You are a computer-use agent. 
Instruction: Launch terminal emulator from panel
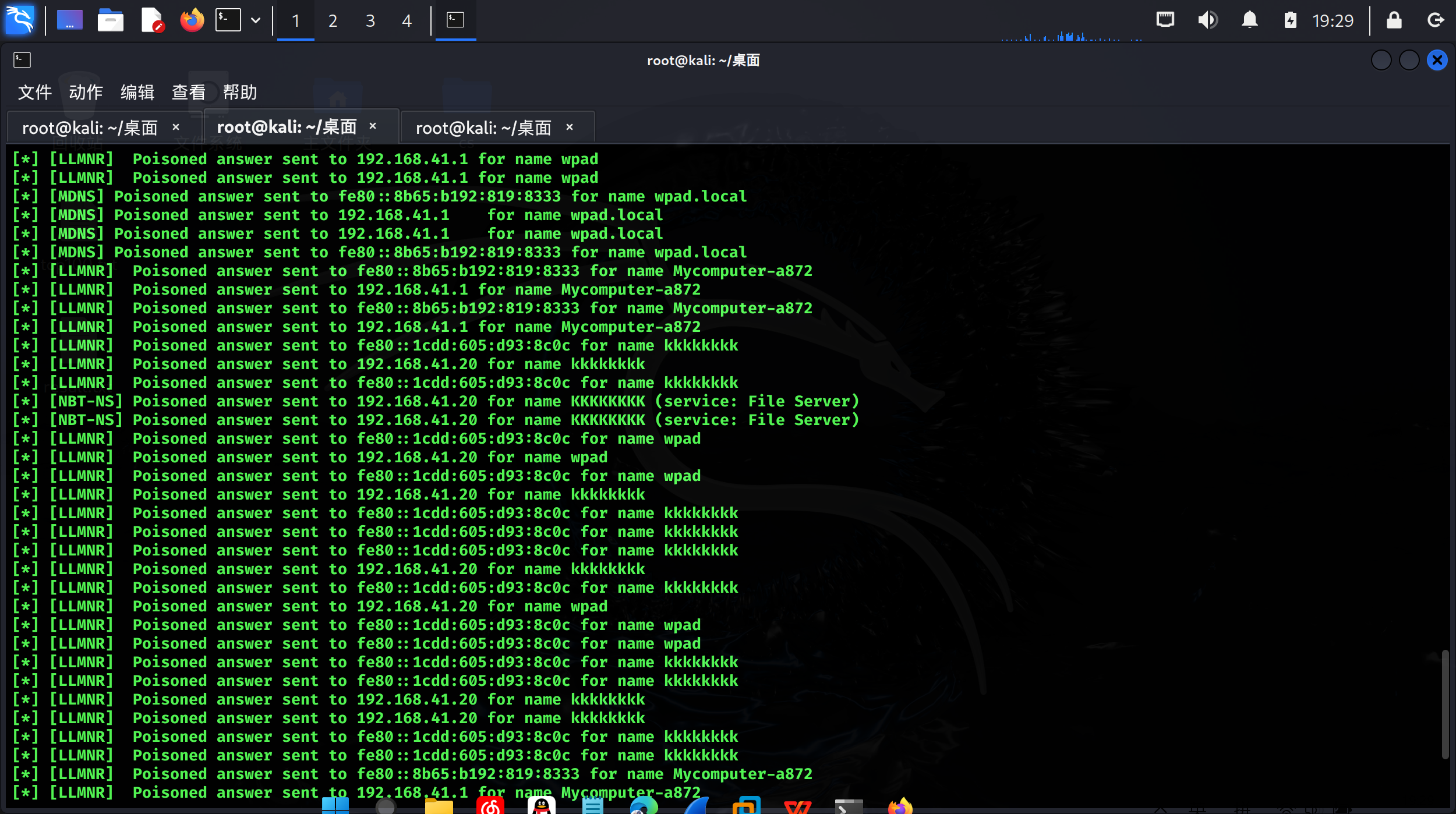[x=228, y=20]
